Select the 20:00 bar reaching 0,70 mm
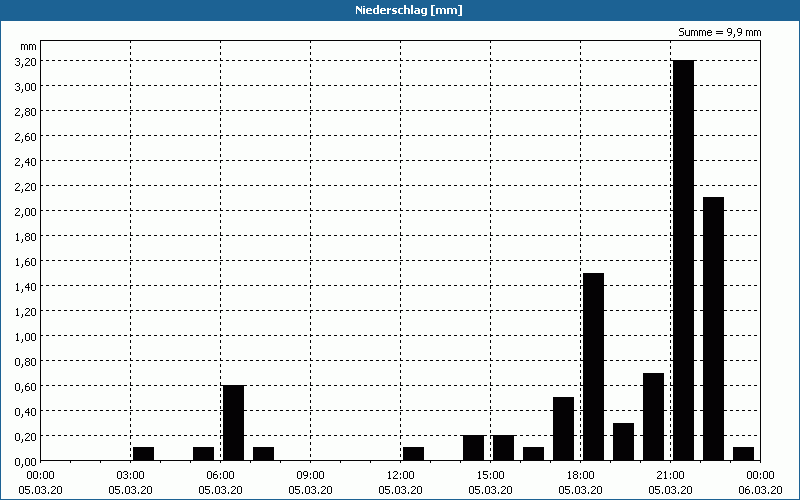The width and height of the screenshot is (800, 500). tap(654, 416)
